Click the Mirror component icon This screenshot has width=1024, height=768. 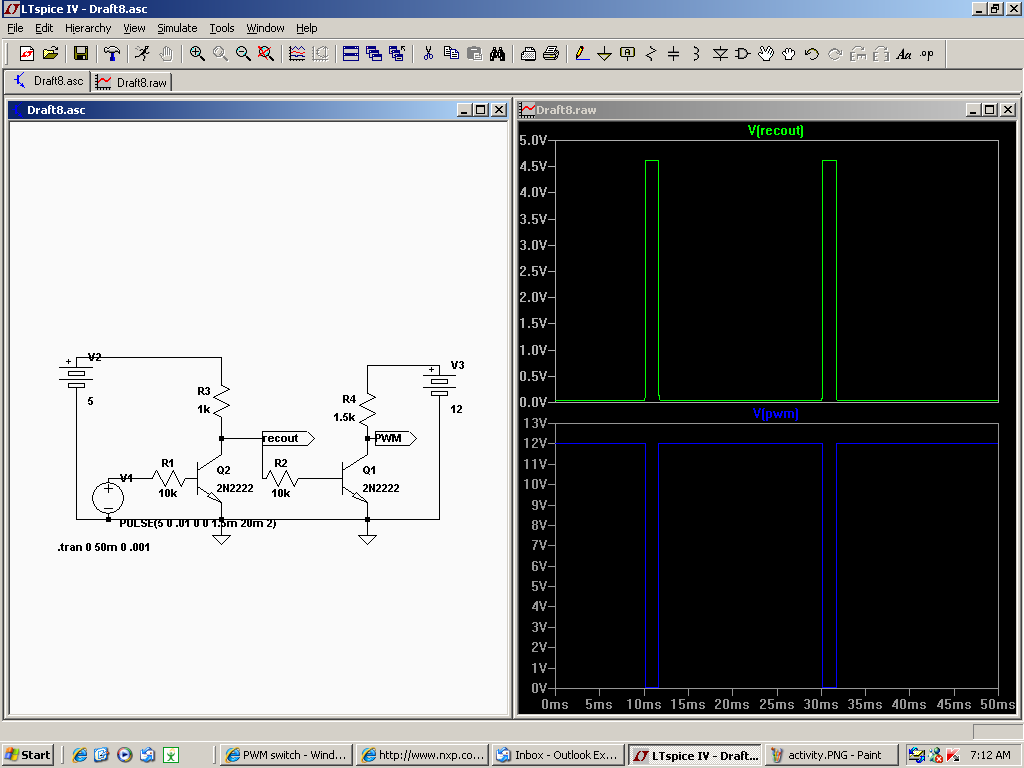881,54
